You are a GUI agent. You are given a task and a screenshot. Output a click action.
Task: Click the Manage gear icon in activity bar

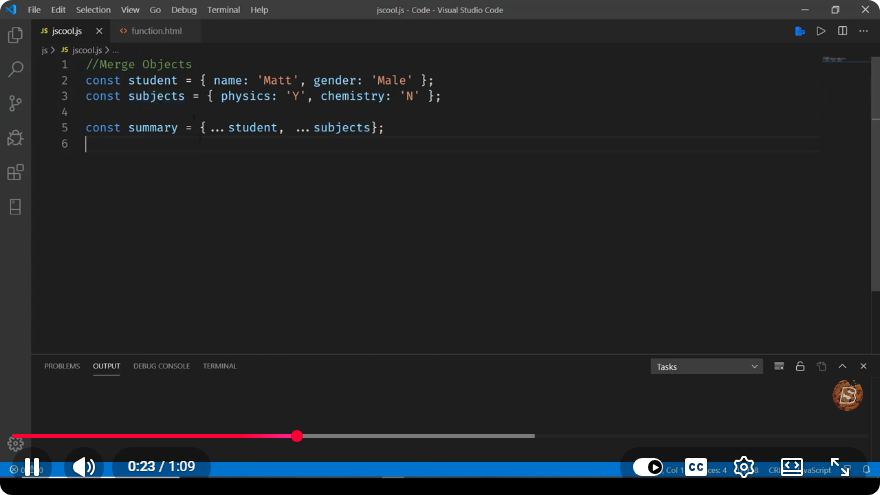pyautogui.click(x=15, y=444)
